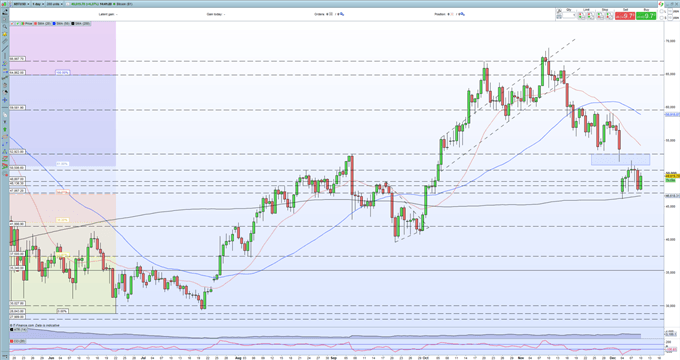Click the green Buy price button

(x=646, y=16)
